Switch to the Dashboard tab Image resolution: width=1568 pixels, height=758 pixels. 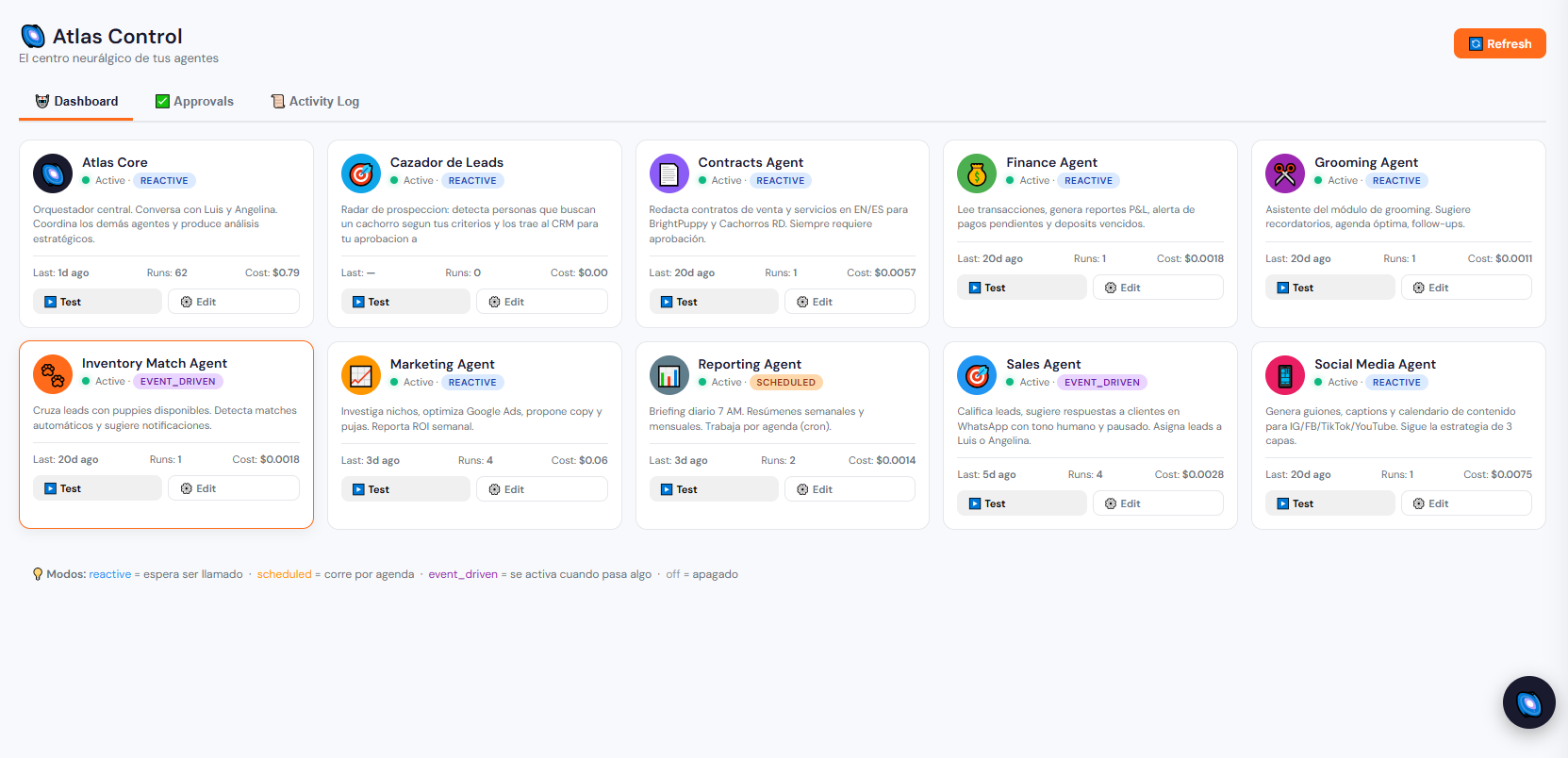[76, 102]
